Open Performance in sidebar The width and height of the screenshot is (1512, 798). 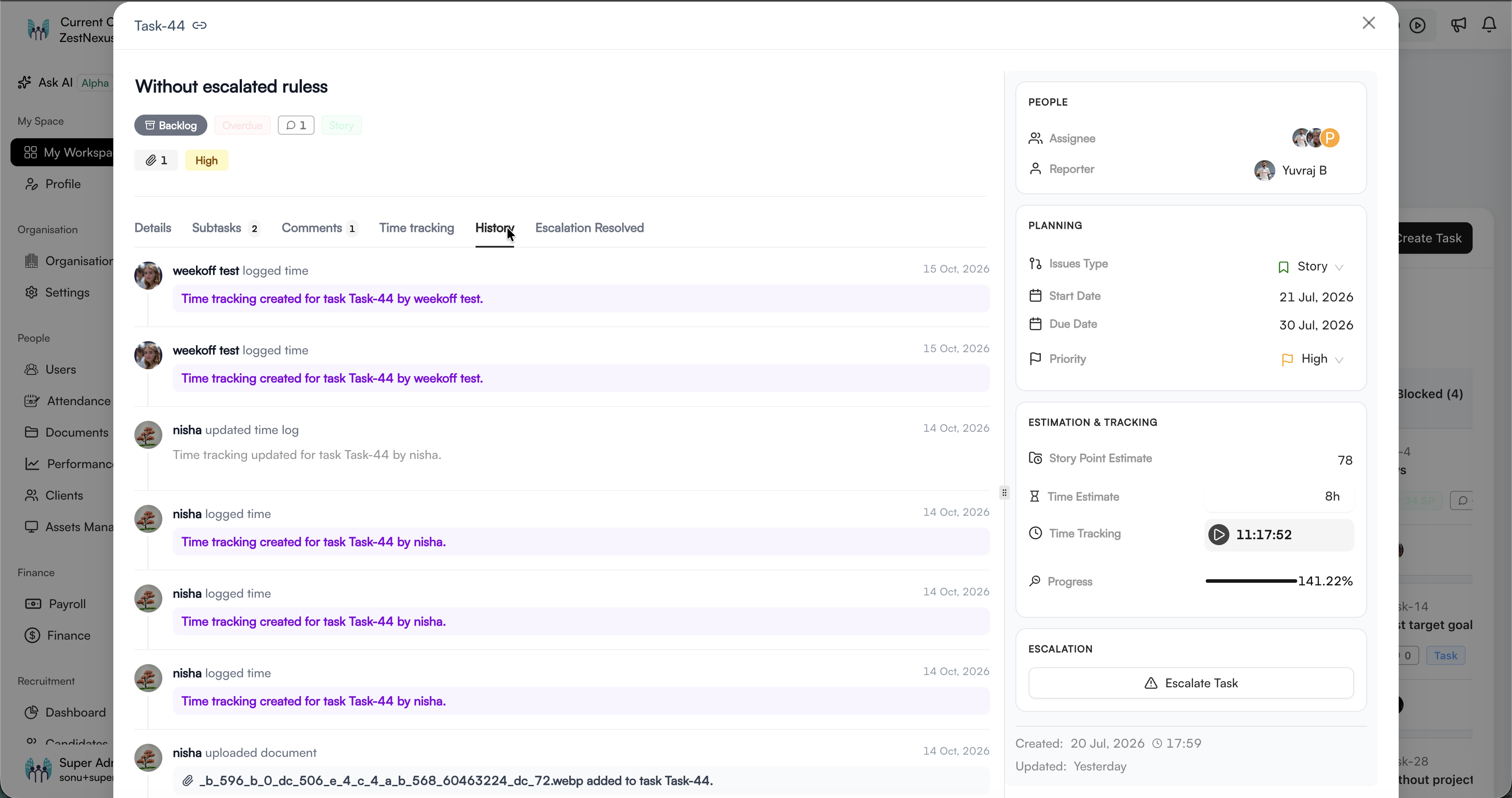click(x=69, y=464)
